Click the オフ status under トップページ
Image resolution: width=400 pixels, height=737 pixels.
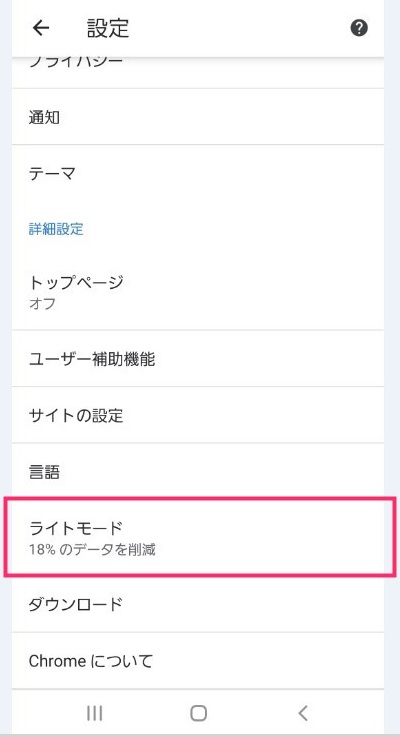(x=42, y=303)
